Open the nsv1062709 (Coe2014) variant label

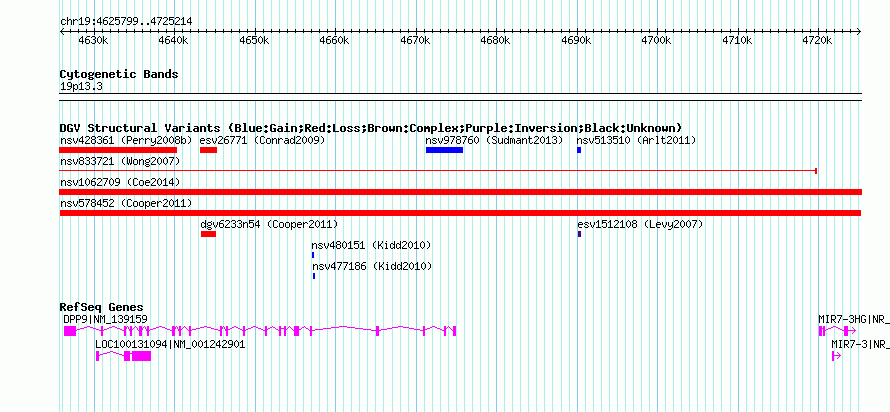pyautogui.click(x=120, y=183)
